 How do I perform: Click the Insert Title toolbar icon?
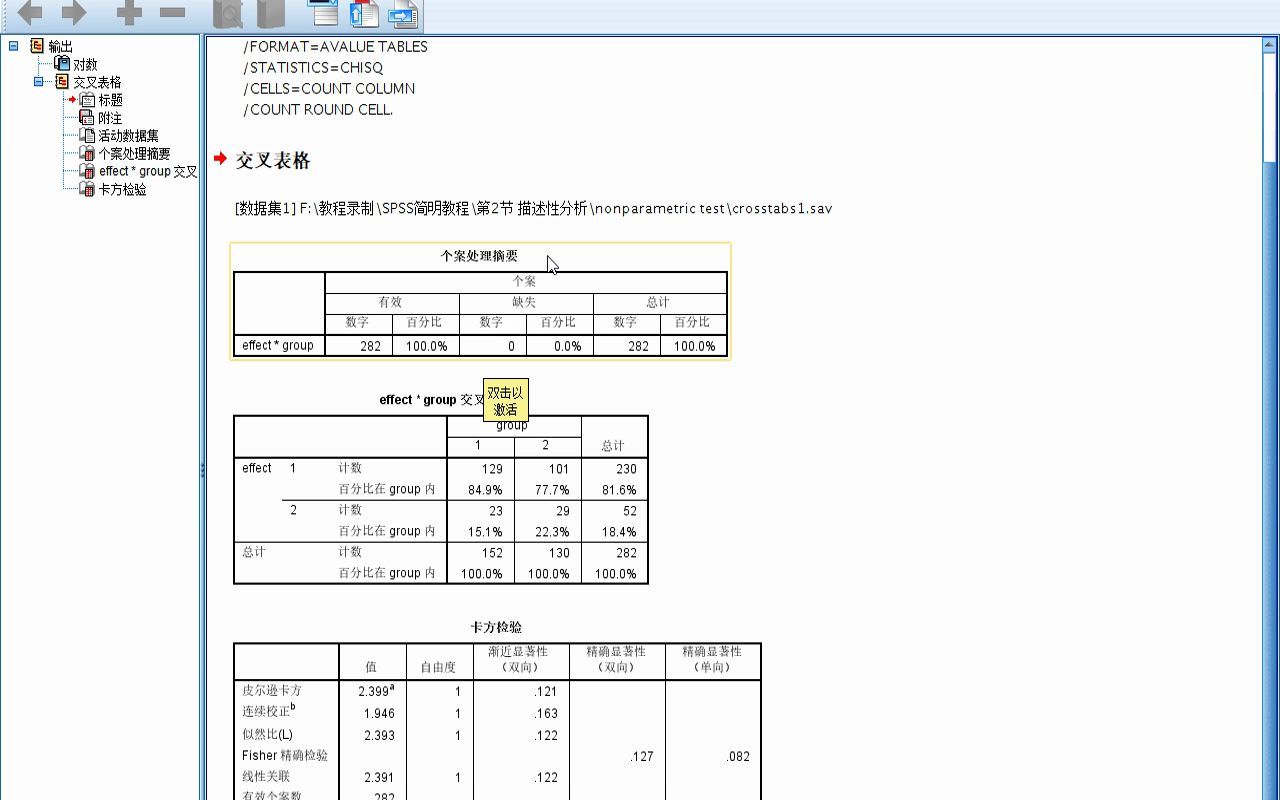pos(365,13)
